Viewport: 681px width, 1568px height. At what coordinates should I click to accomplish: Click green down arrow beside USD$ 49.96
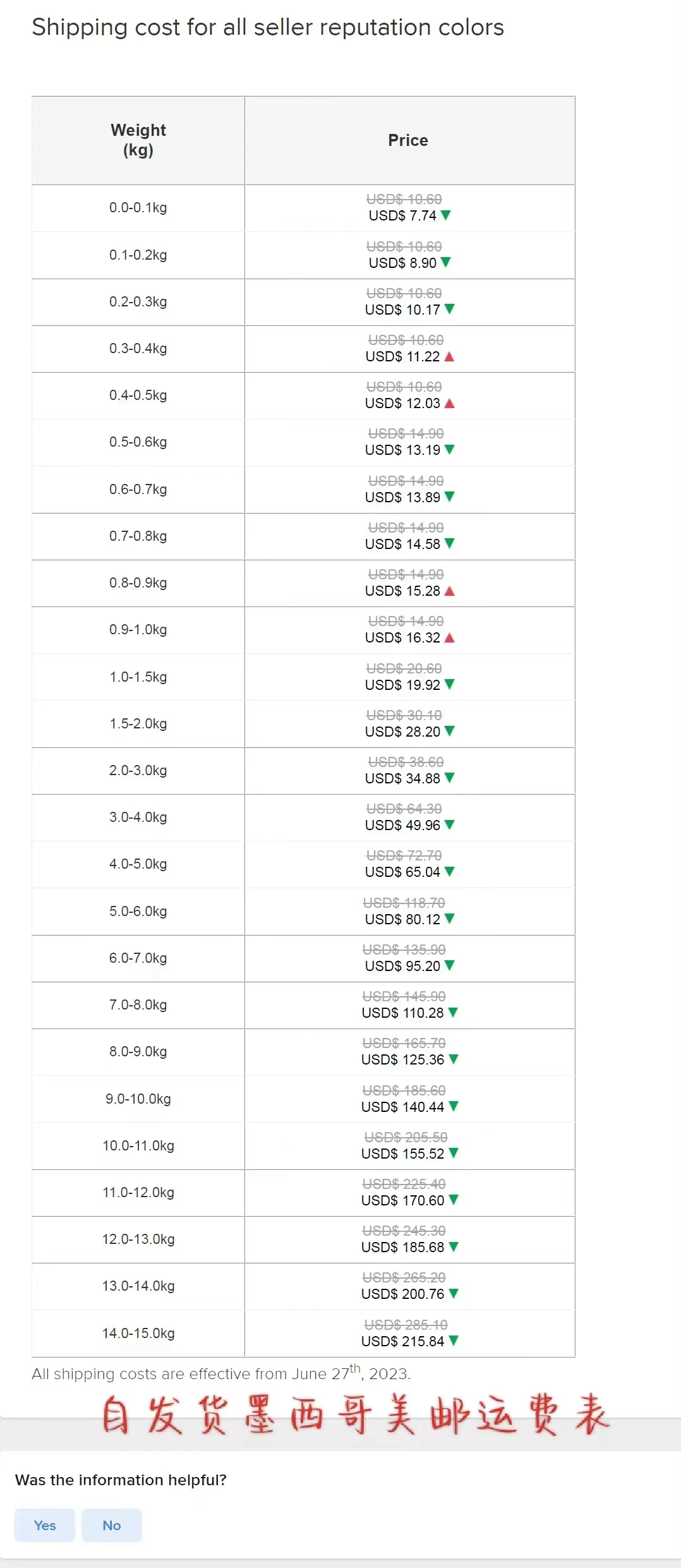coord(450,825)
